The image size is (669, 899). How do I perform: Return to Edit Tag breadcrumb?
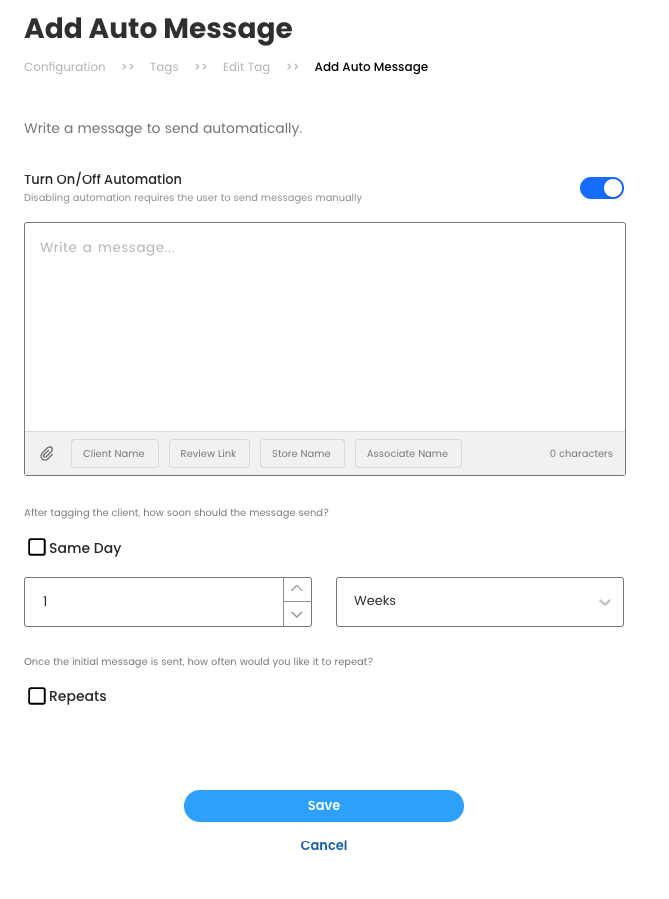pos(246,67)
